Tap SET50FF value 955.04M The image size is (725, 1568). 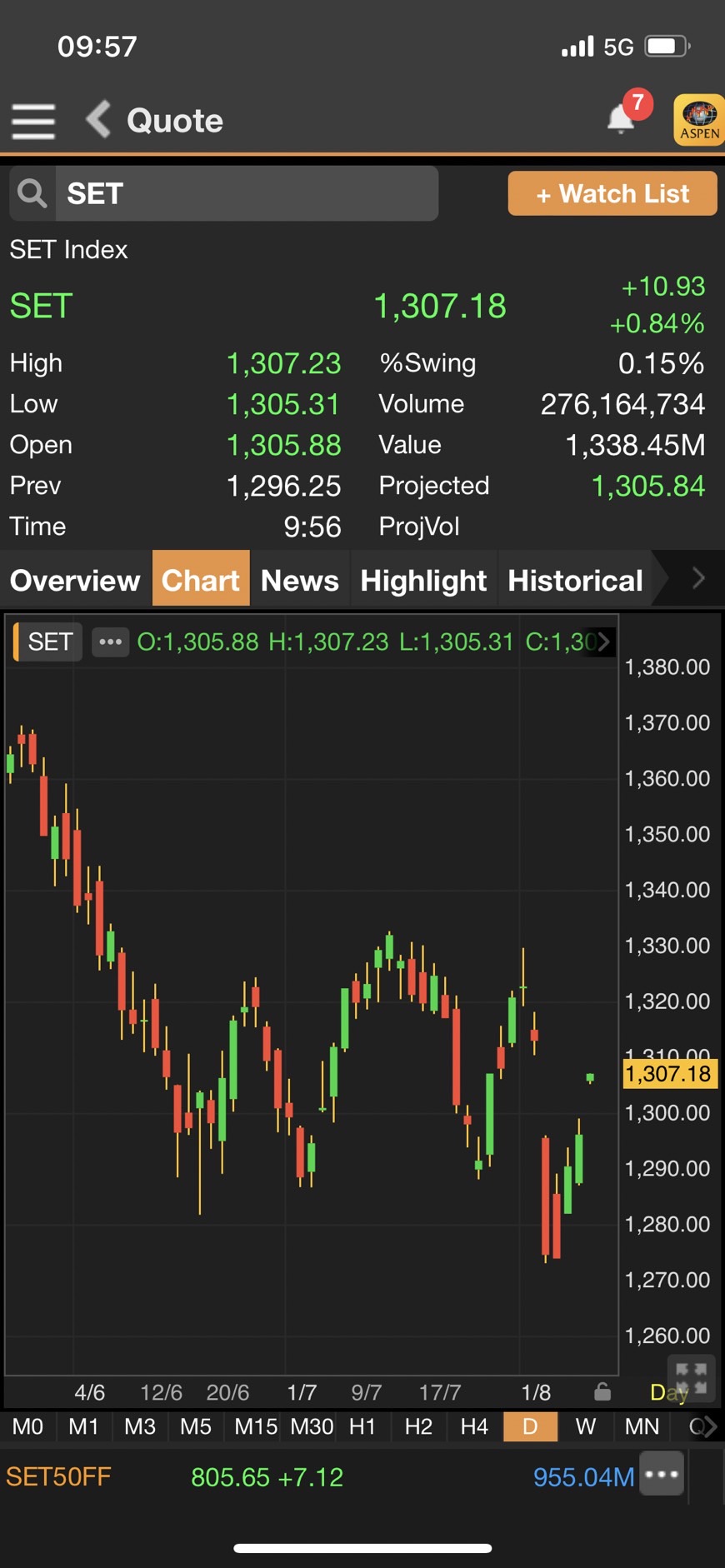tap(583, 1477)
